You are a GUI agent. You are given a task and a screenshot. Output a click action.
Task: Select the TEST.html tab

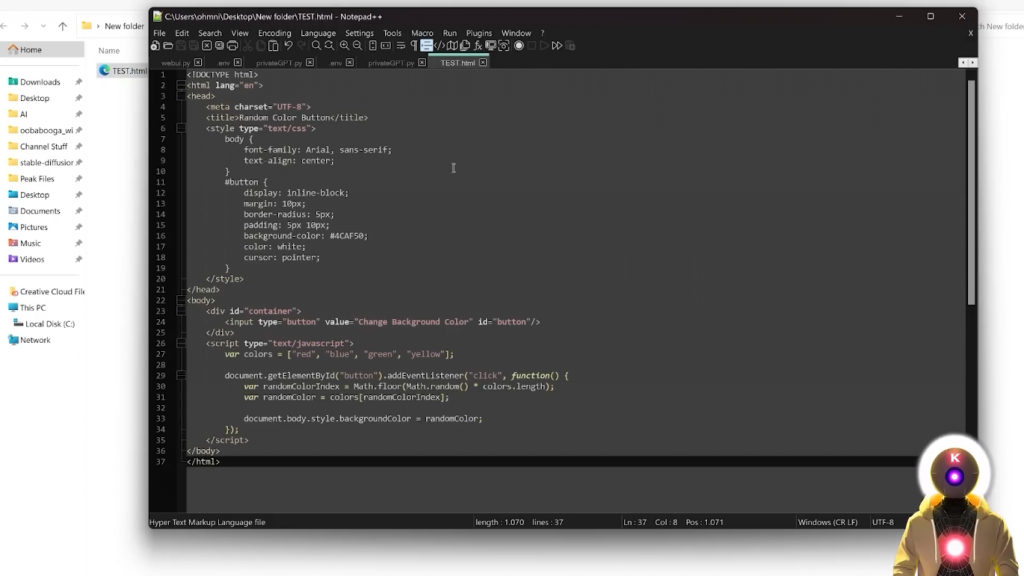(x=457, y=63)
